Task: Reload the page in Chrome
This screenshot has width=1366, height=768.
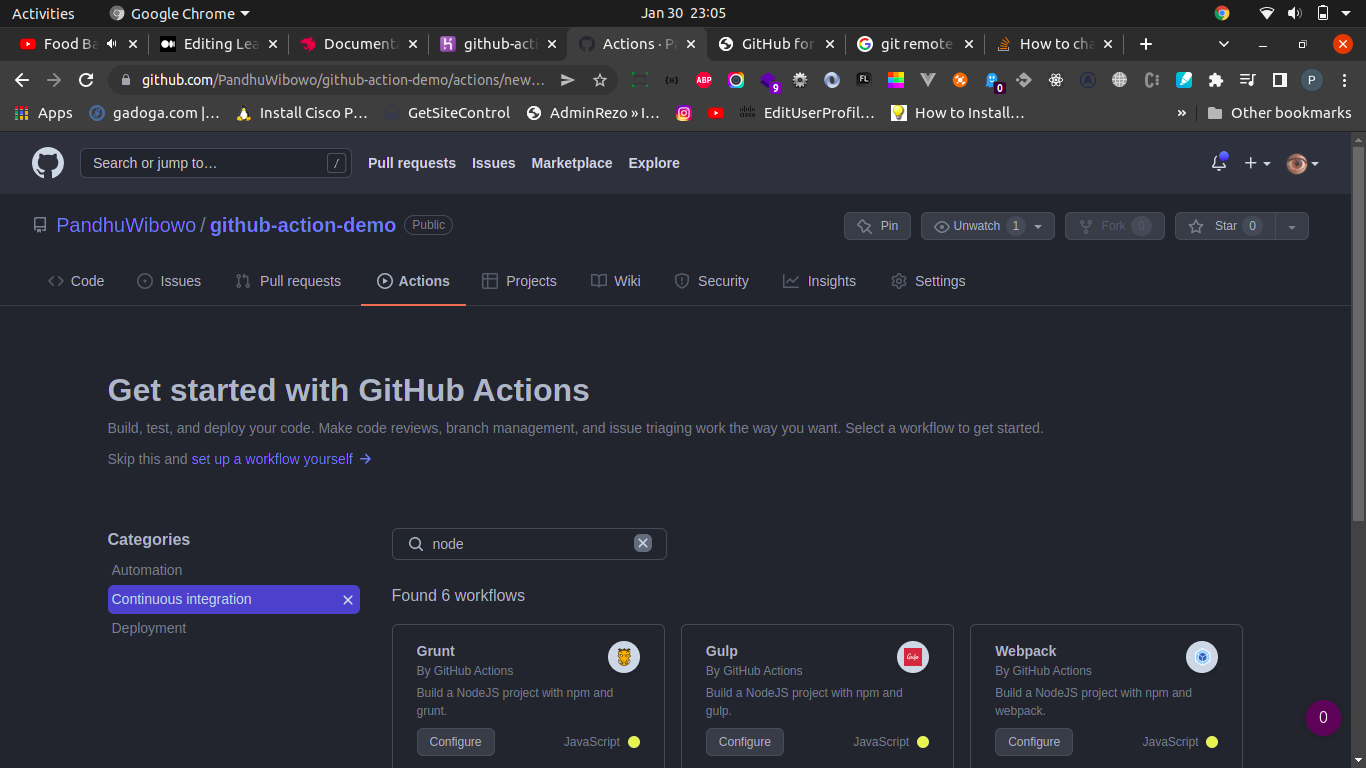Action: coord(86,80)
